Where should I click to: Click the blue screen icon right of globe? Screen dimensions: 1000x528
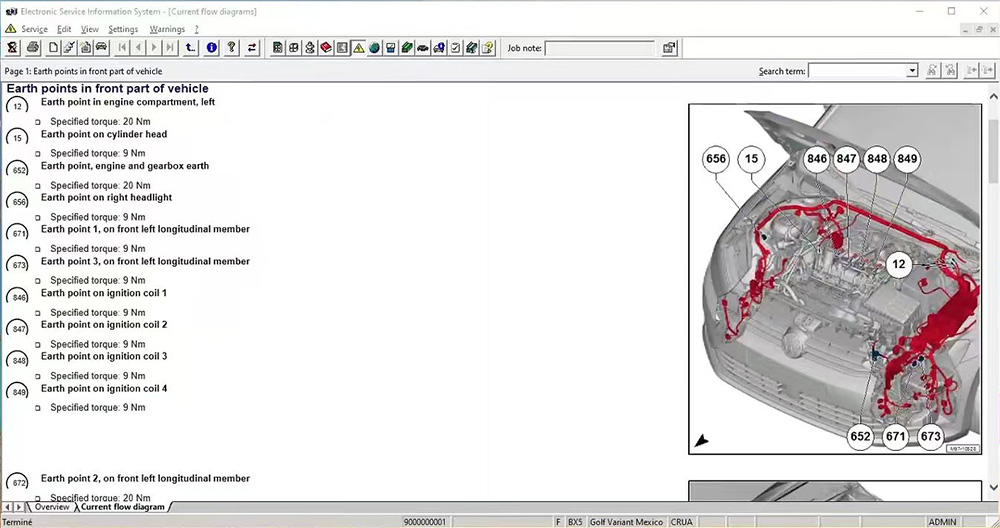[x=390, y=48]
